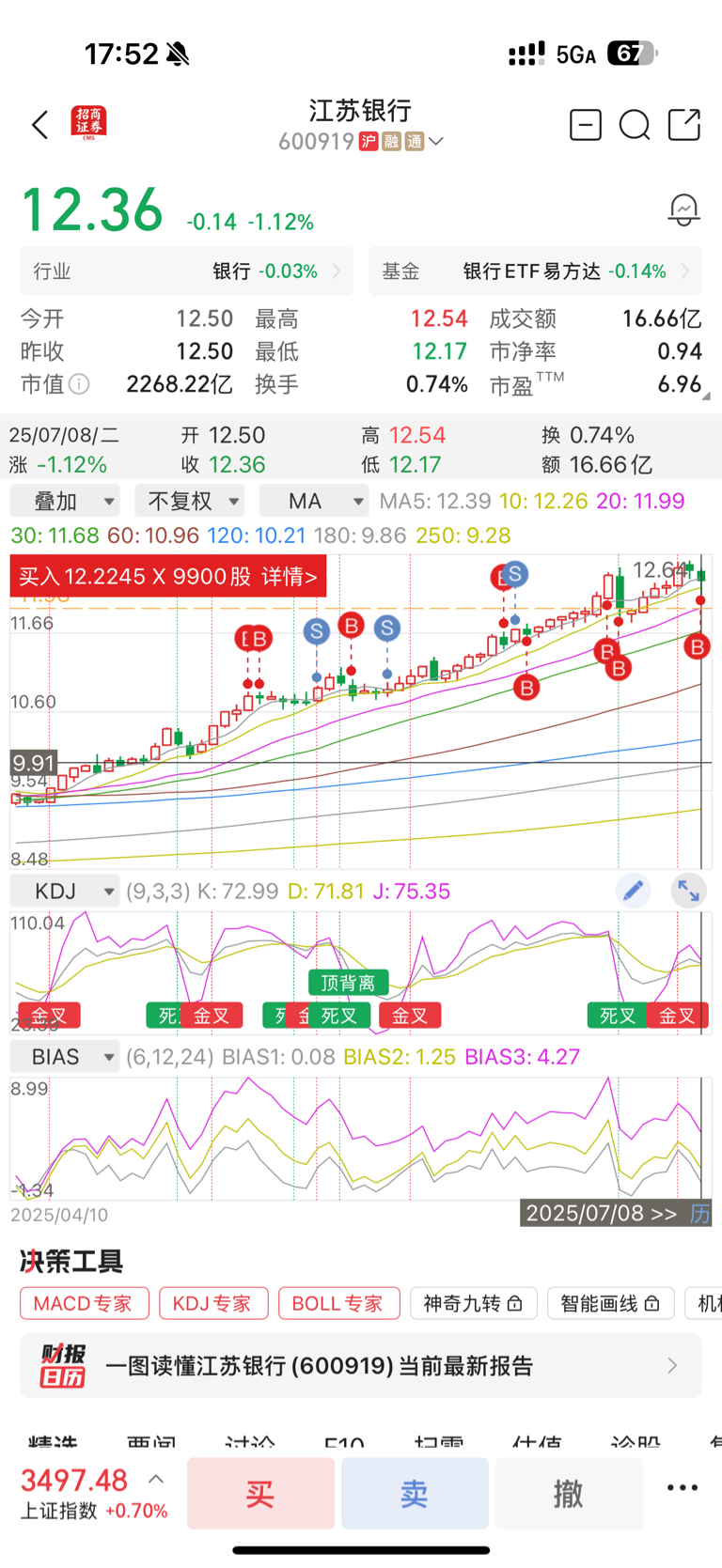Open the 不复权 adjustment dropdown
The height and width of the screenshot is (1568, 722).
pyautogui.click(x=189, y=501)
